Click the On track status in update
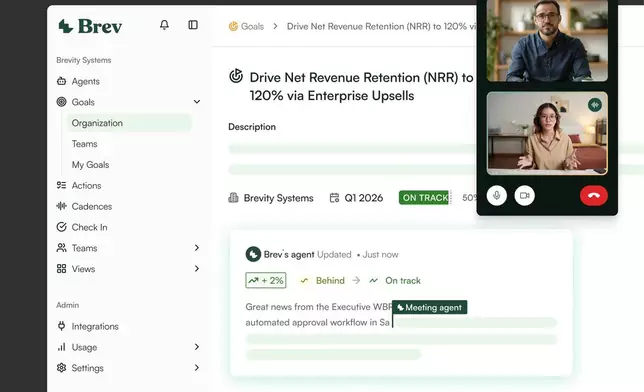This screenshot has width=644, height=392. (x=403, y=281)
